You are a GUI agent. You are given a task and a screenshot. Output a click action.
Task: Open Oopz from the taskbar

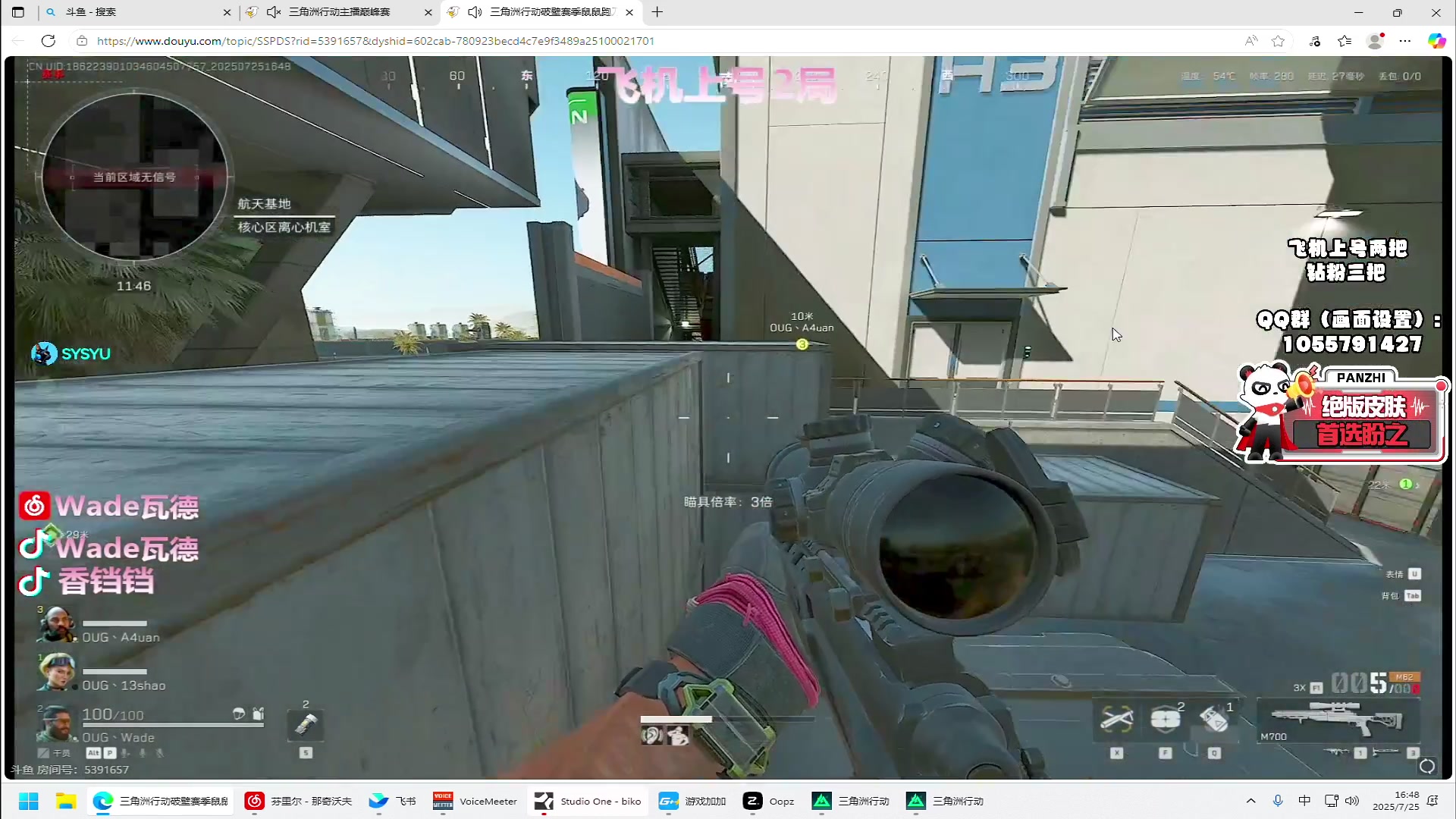coord(769,801)
